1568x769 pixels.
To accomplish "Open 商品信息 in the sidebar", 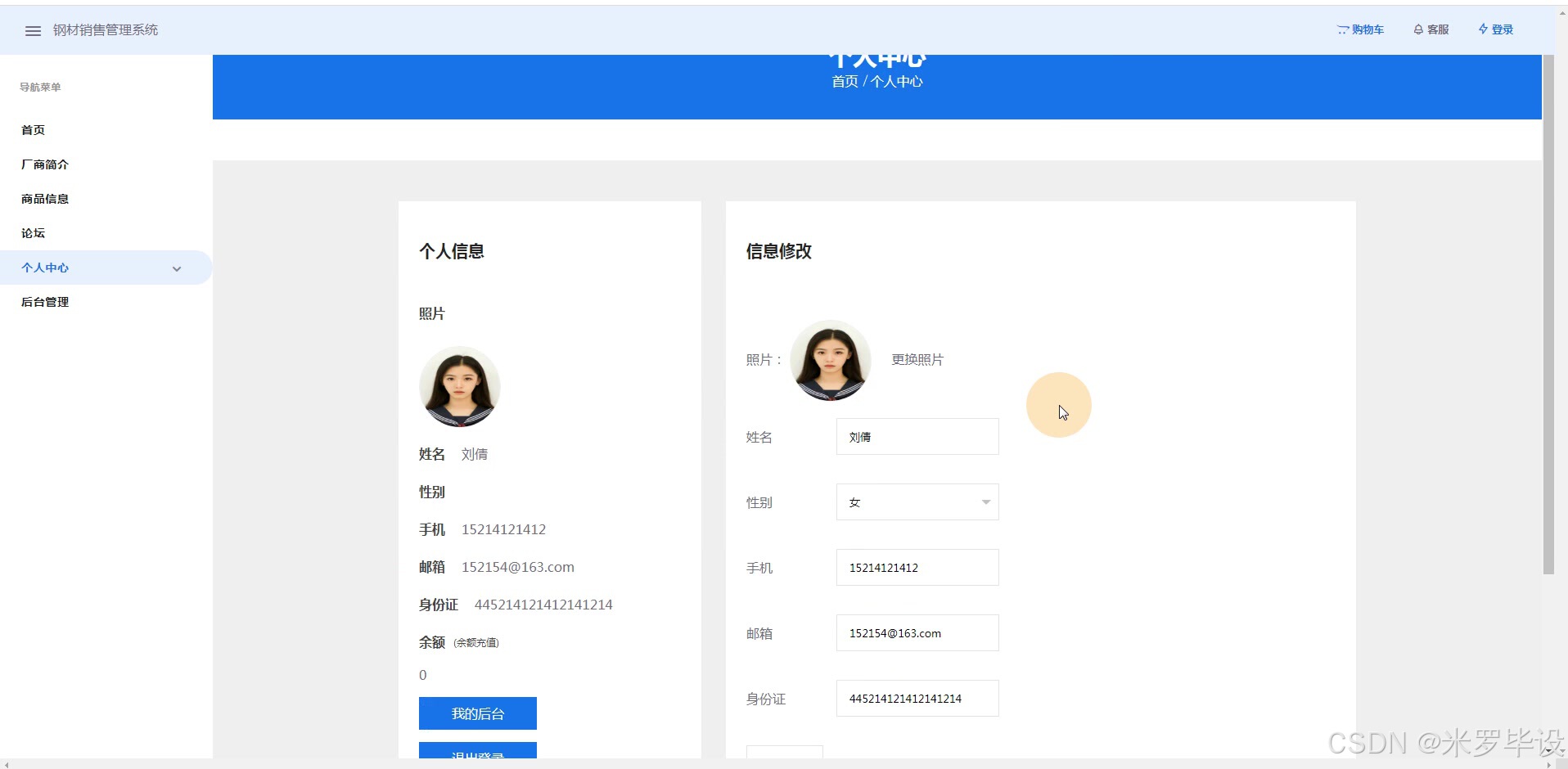I will tap(44, 199).
